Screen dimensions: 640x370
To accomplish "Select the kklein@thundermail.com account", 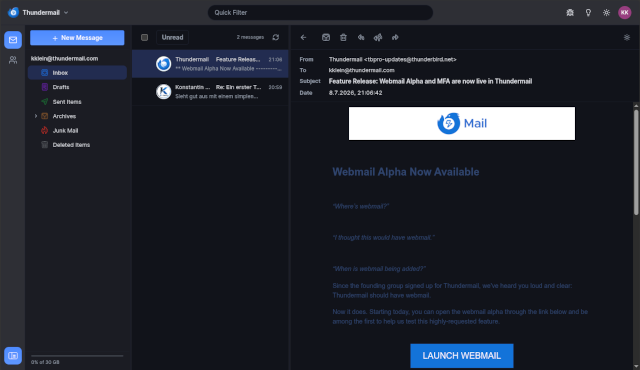I will [64, 58].
